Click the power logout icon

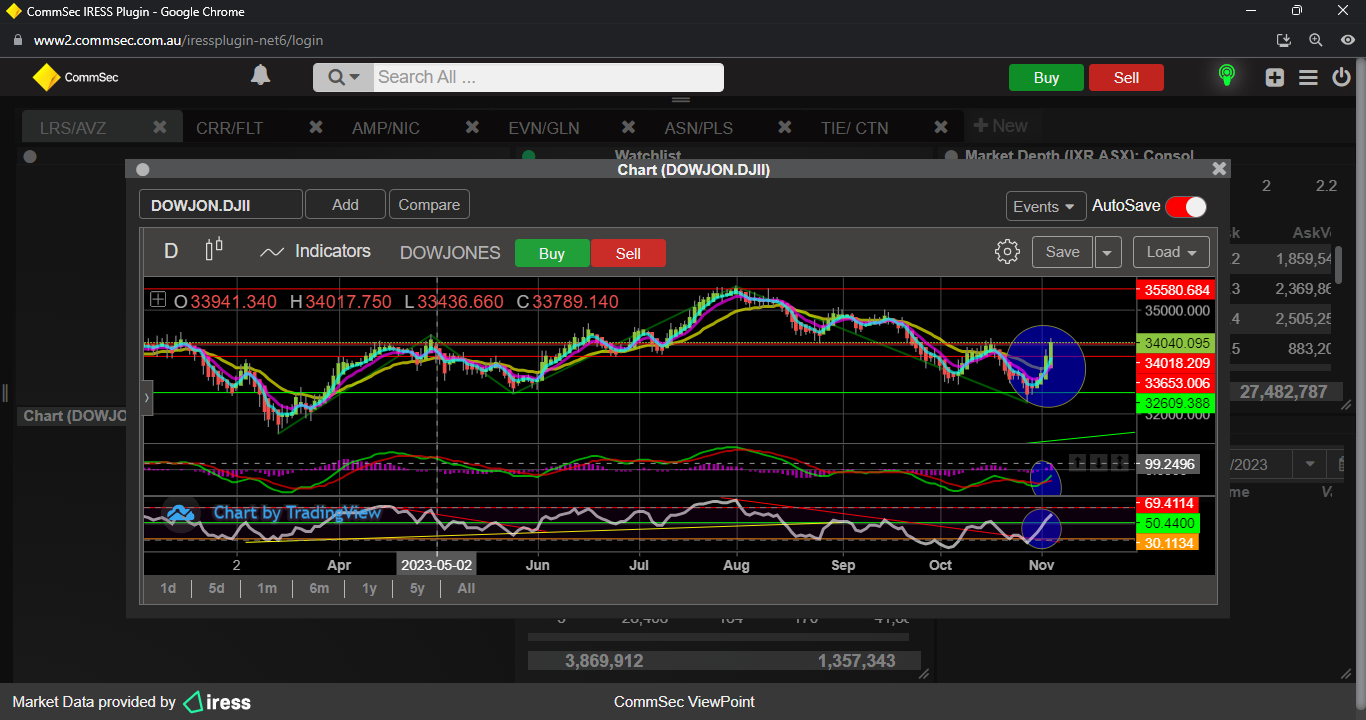(1341, 77)
